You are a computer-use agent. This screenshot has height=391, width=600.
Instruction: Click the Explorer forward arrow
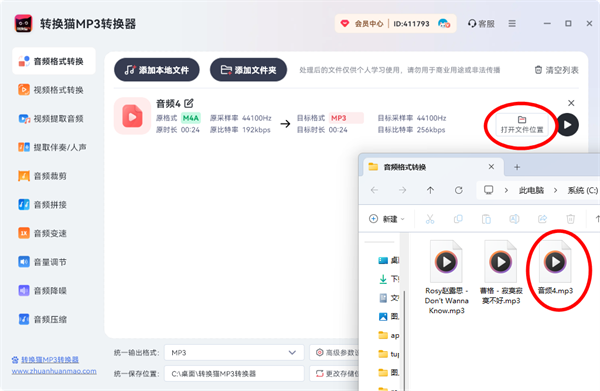click(x=402, y=190)
